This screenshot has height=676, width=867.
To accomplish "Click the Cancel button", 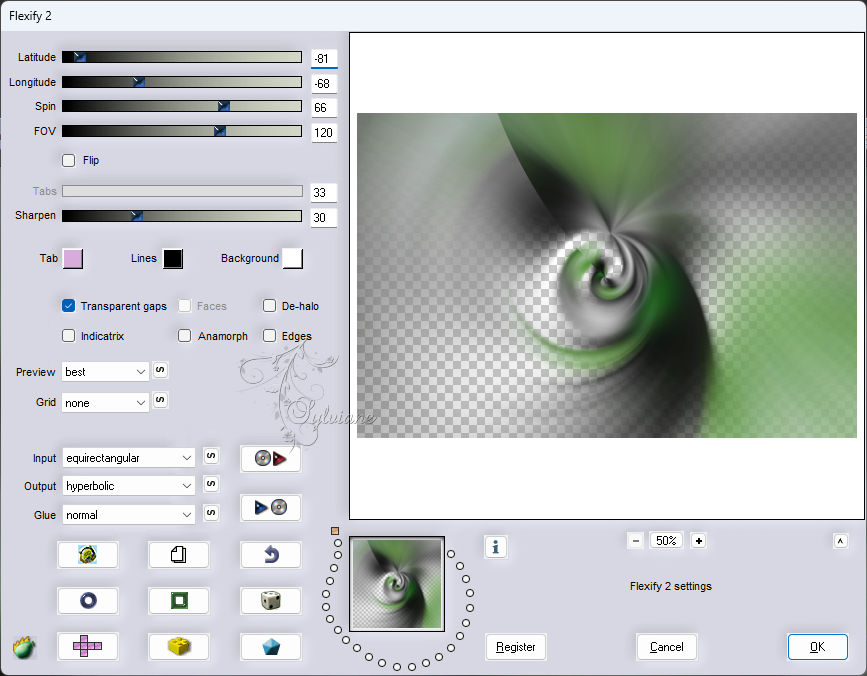I will (666, 647).
